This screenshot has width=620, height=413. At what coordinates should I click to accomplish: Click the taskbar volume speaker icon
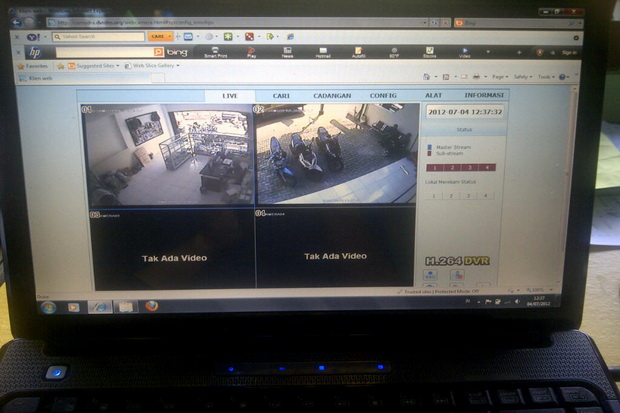pos(517,302)
